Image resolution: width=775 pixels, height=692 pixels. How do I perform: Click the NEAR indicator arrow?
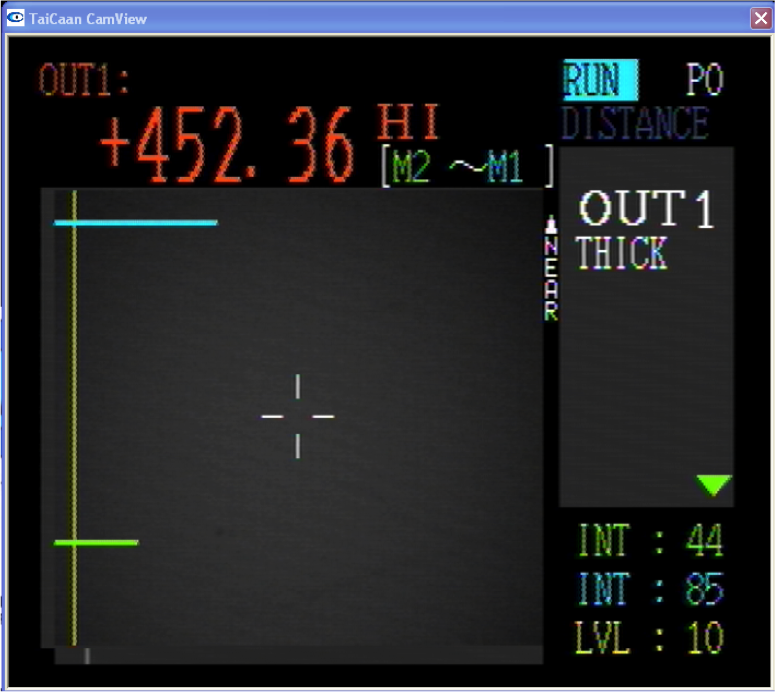(x=550, y=224)
